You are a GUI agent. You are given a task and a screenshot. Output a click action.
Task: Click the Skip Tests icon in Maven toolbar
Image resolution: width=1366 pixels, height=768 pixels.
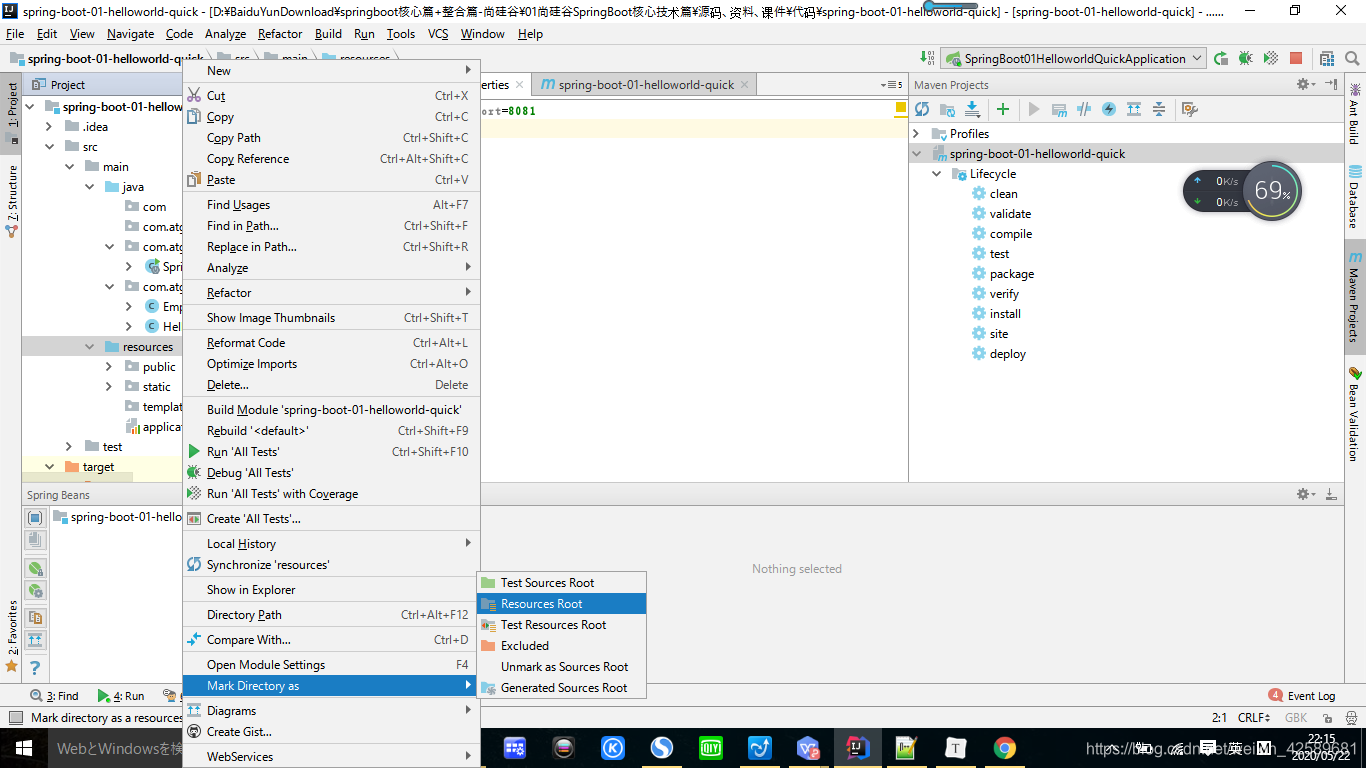point(1085,109)
